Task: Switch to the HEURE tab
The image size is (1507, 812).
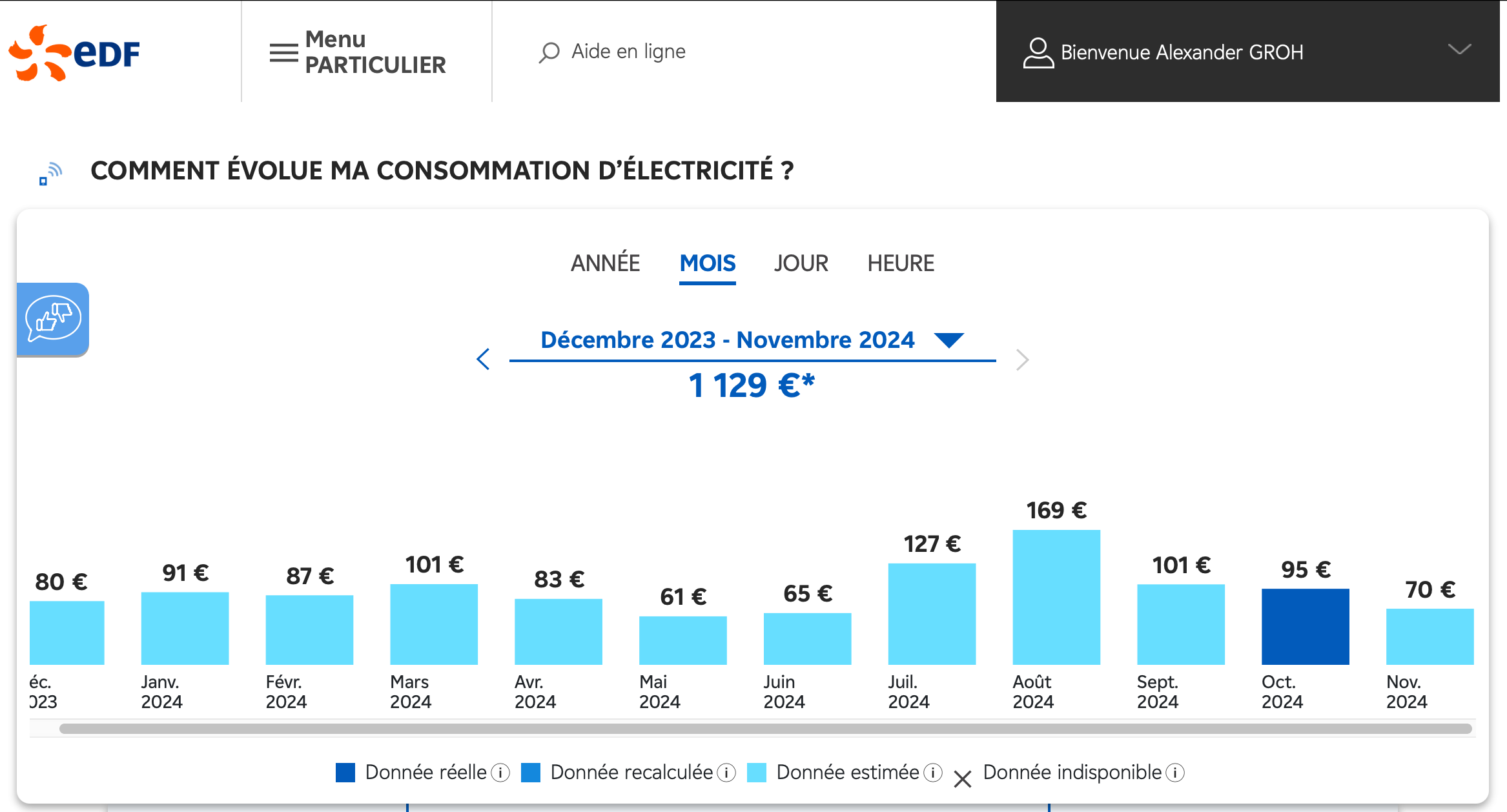Action: coord(901,263)
